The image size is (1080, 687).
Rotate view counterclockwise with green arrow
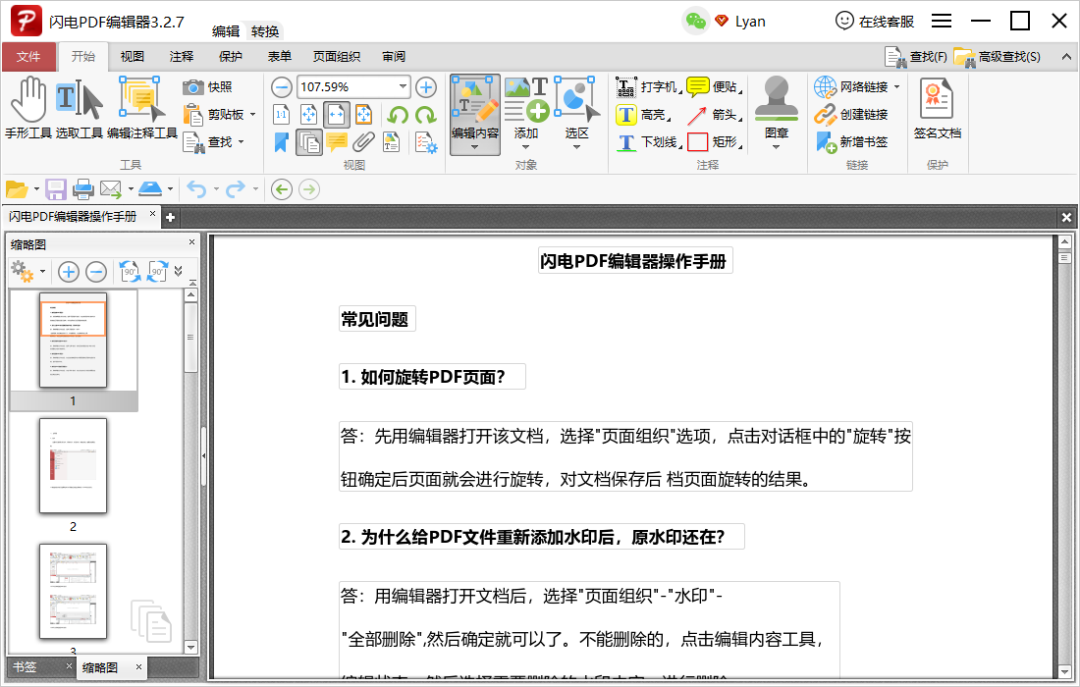tap(397, 114)
